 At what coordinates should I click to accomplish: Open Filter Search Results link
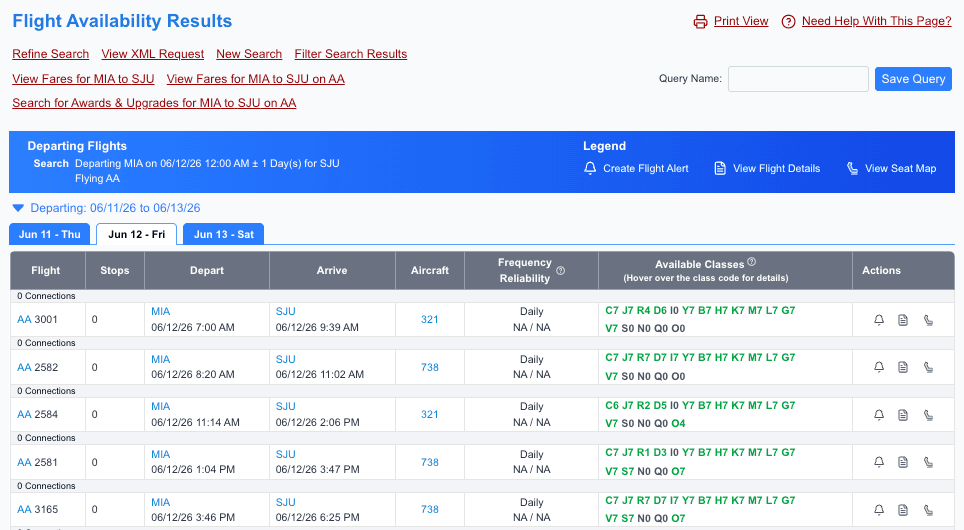[350, 54]
